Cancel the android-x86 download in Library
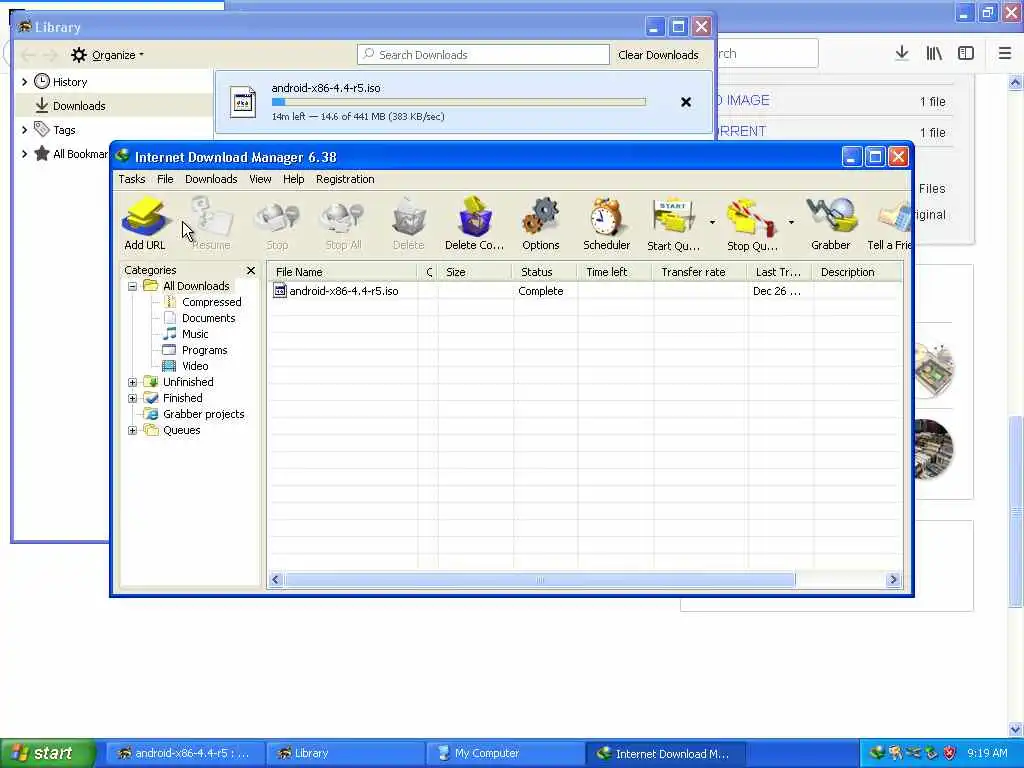 coord(686,102)
